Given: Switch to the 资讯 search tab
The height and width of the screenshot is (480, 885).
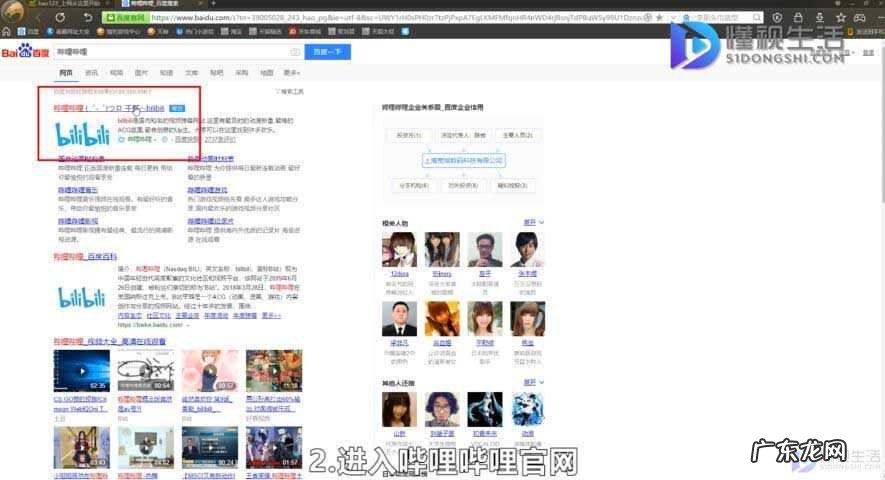Looking at the screenshot, I should [91, 73].
